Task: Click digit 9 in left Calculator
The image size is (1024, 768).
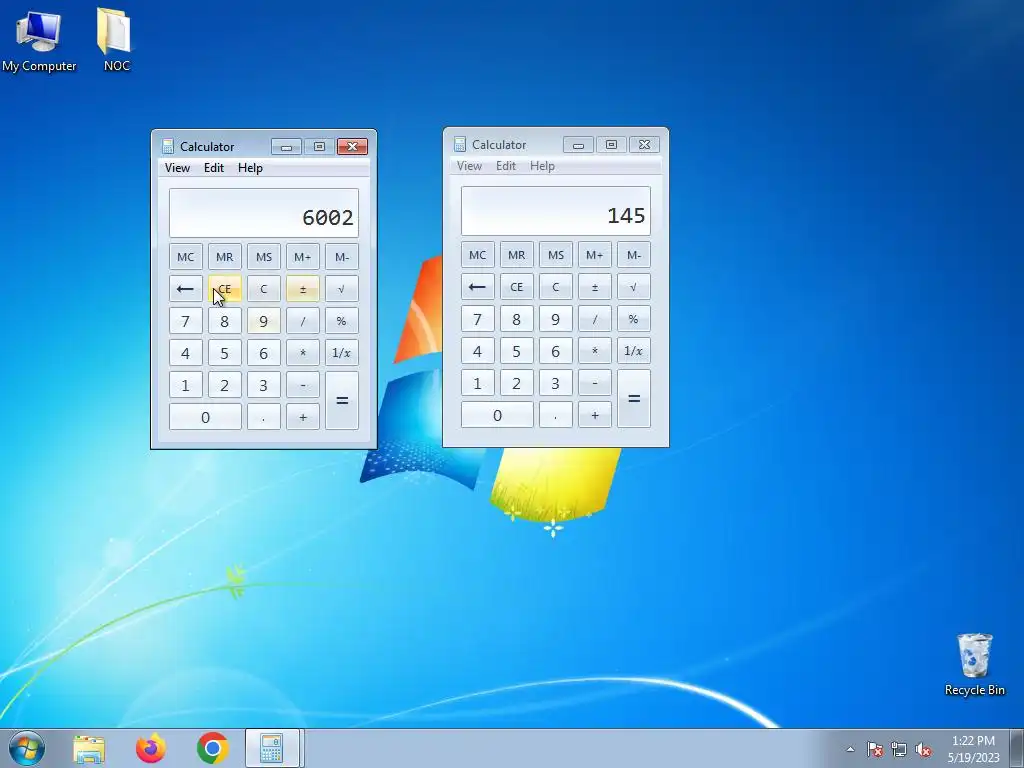Action: pyautogui.click(x=263, y=321)
